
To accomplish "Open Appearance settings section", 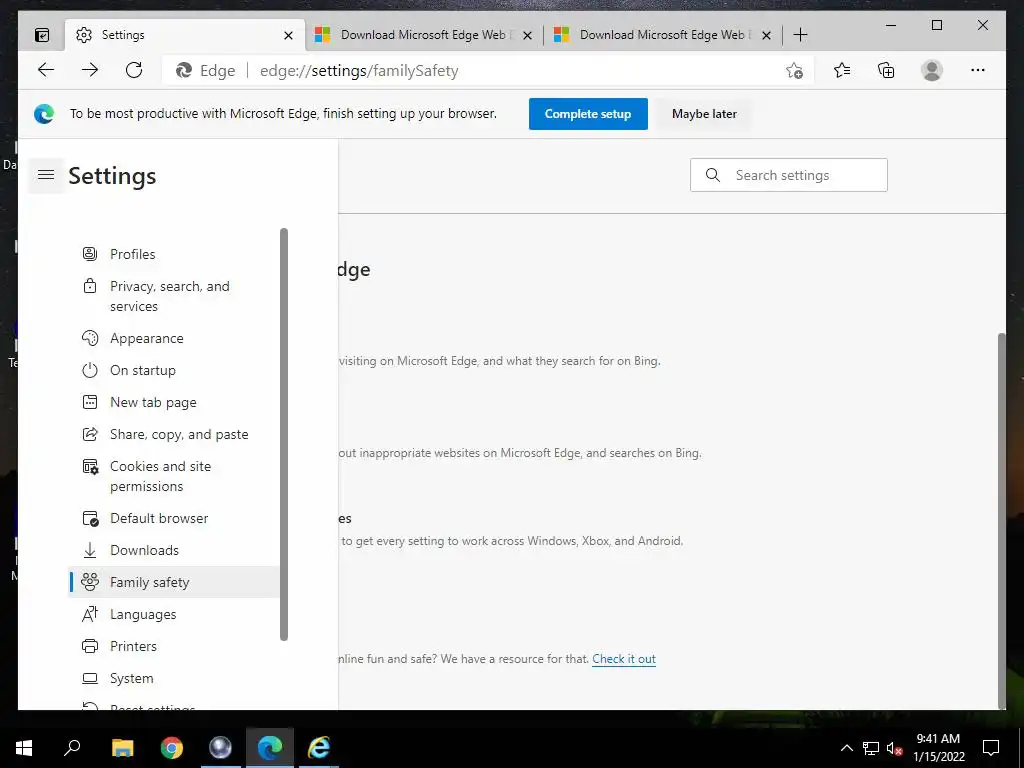I will tap(174, 338).
